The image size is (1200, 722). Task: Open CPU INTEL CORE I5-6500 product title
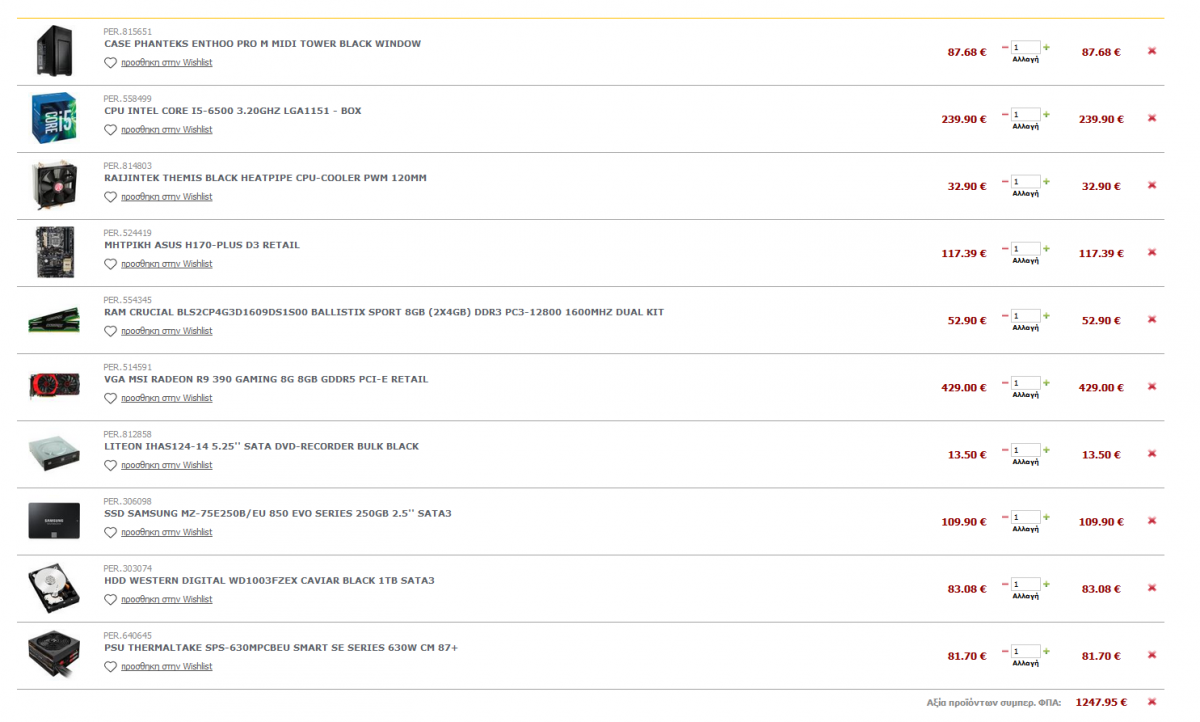[232, 111]
